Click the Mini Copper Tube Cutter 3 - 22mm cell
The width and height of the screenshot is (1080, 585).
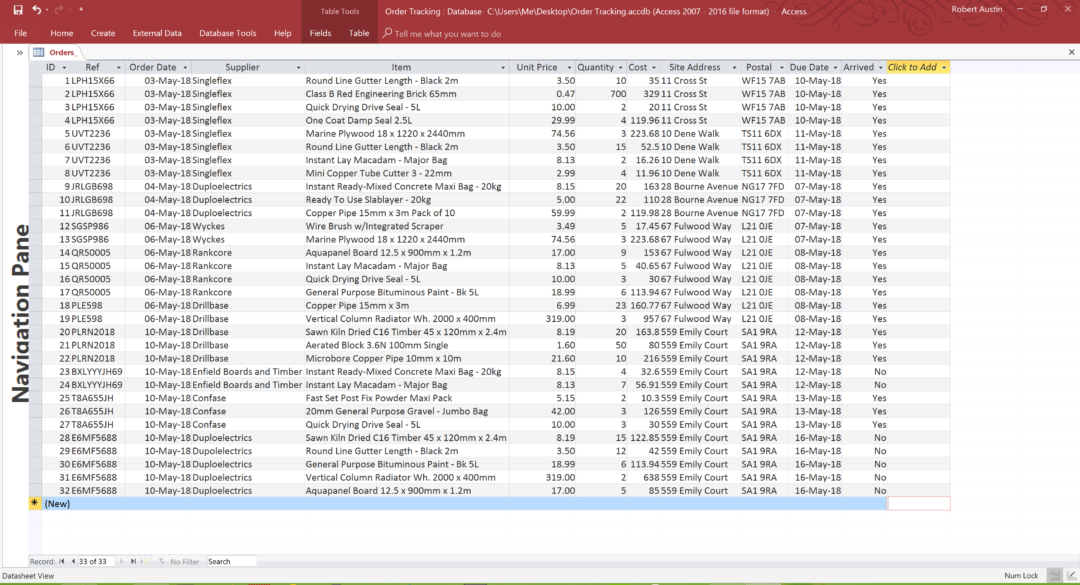coord(406,174)
